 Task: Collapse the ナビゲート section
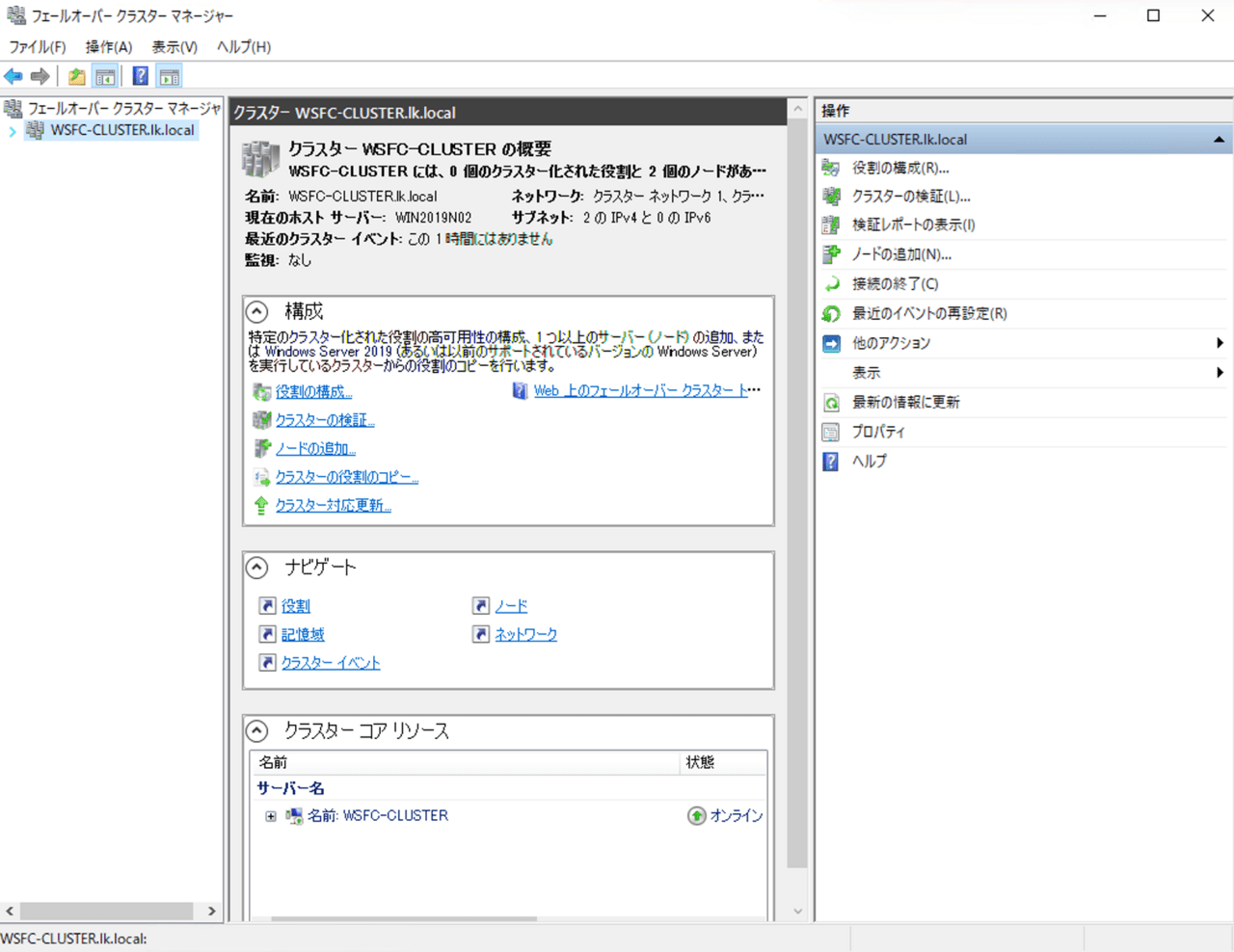257,567
